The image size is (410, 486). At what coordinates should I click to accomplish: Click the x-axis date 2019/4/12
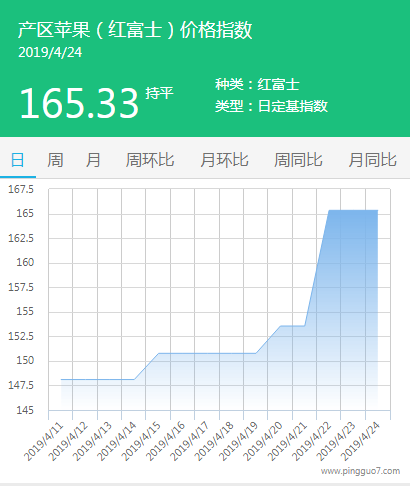[68, 442]
